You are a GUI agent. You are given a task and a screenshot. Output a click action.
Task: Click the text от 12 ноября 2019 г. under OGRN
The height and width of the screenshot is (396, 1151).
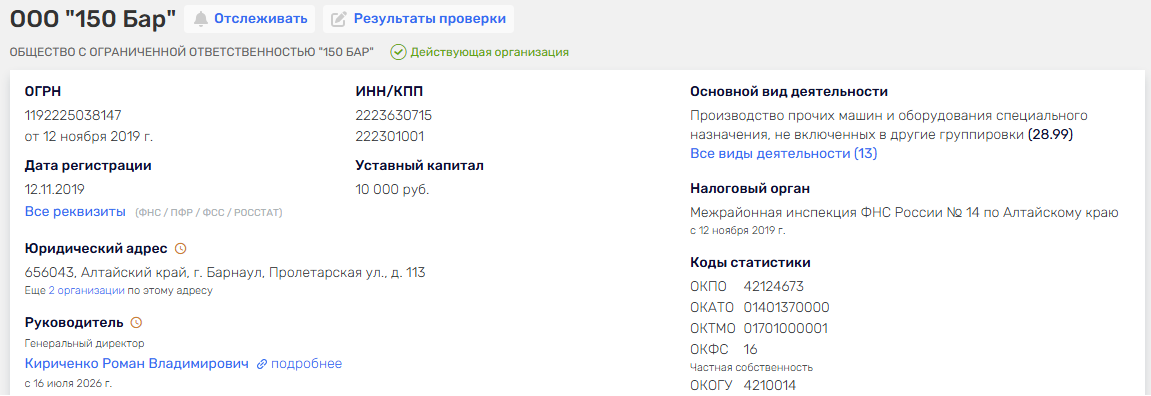point(89,136)
